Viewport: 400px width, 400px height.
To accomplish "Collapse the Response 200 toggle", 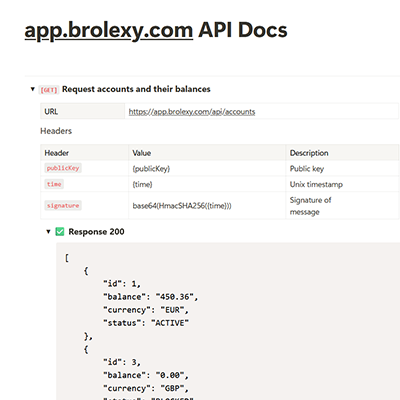I will 48,232.
